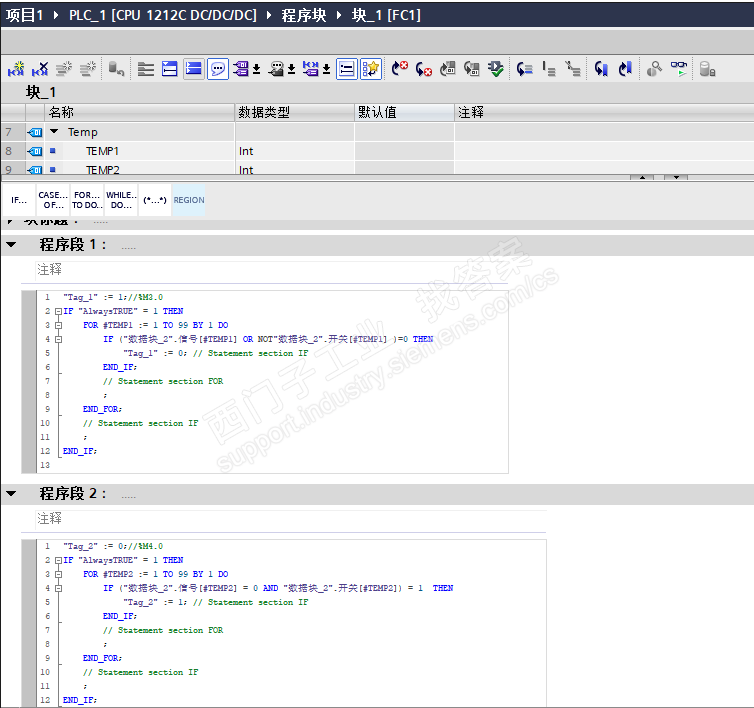Click the greyed-out Add row icon
Screen dimensions: 754x708
pos(88,69)
